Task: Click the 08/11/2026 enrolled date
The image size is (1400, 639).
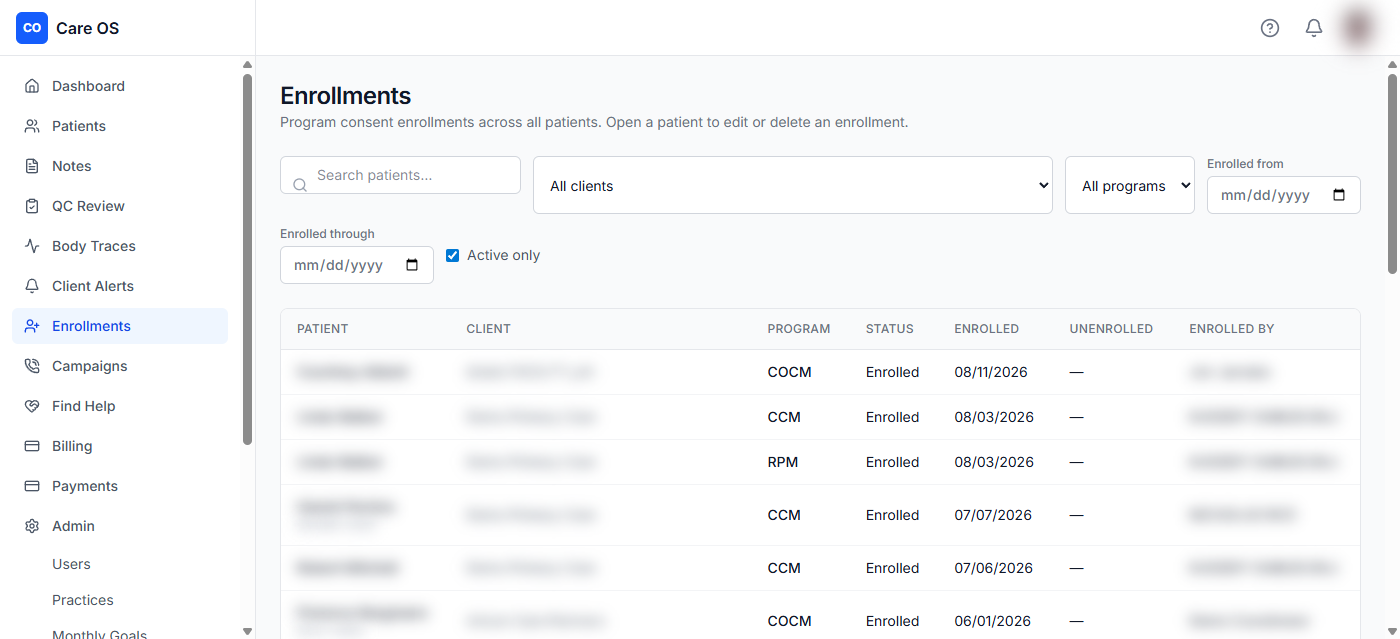Action: pos(991,372)
